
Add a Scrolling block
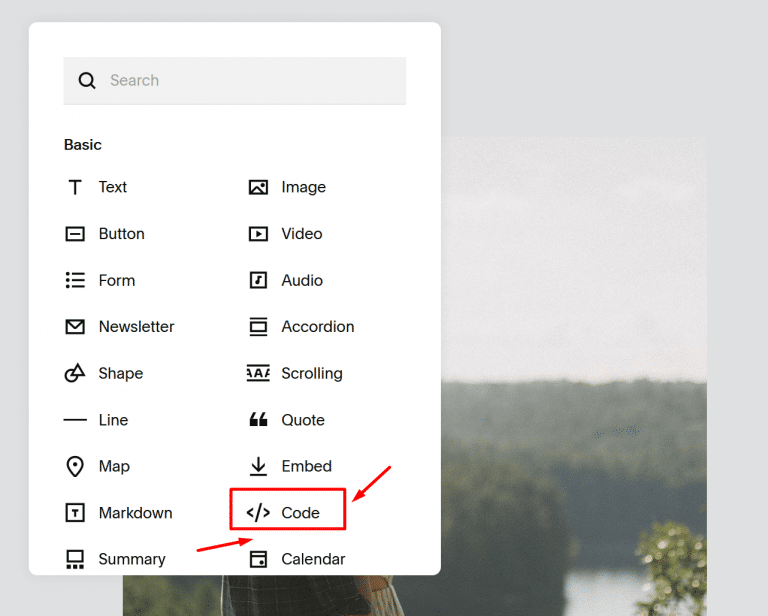click(x=311, y=373)
